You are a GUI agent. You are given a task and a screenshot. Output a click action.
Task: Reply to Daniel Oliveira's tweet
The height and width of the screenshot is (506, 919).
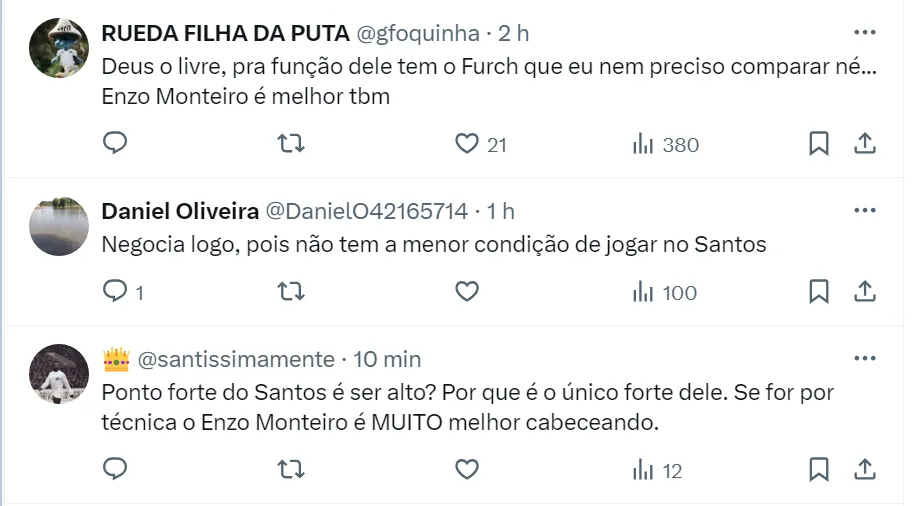pos(116,292)
